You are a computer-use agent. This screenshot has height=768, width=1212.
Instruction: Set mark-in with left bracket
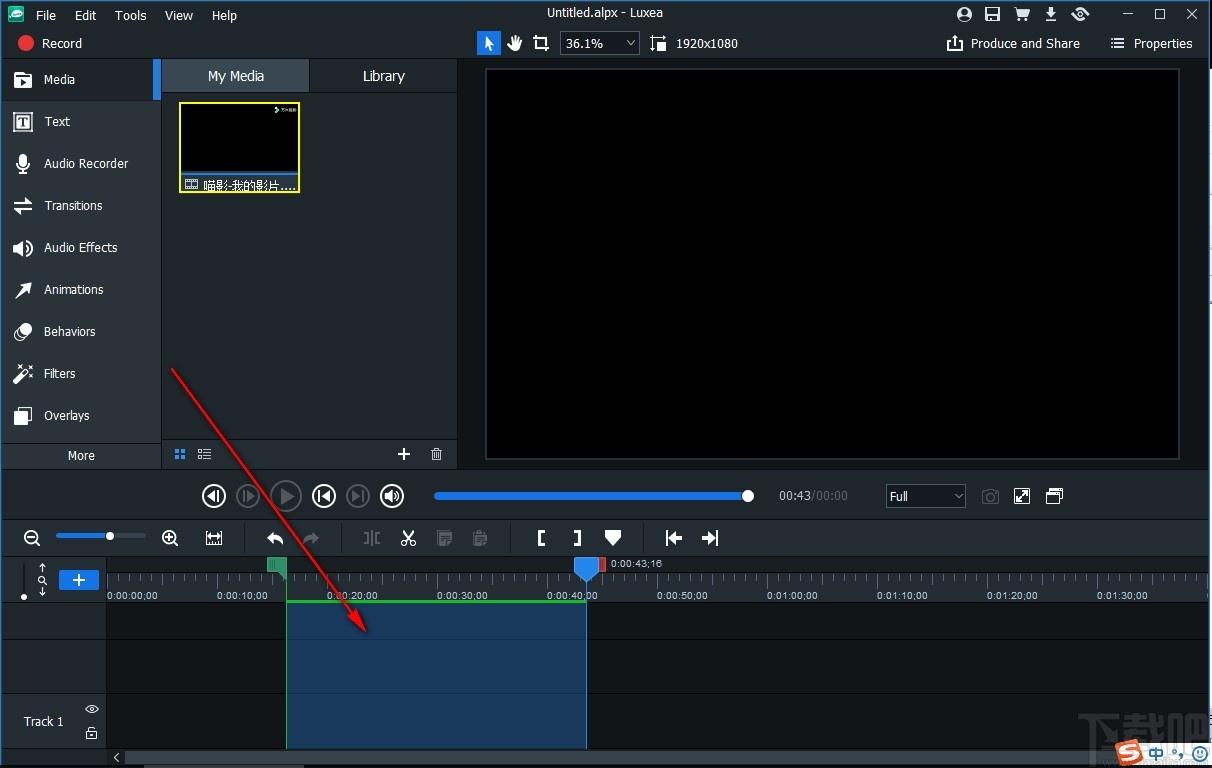[541, 538]
